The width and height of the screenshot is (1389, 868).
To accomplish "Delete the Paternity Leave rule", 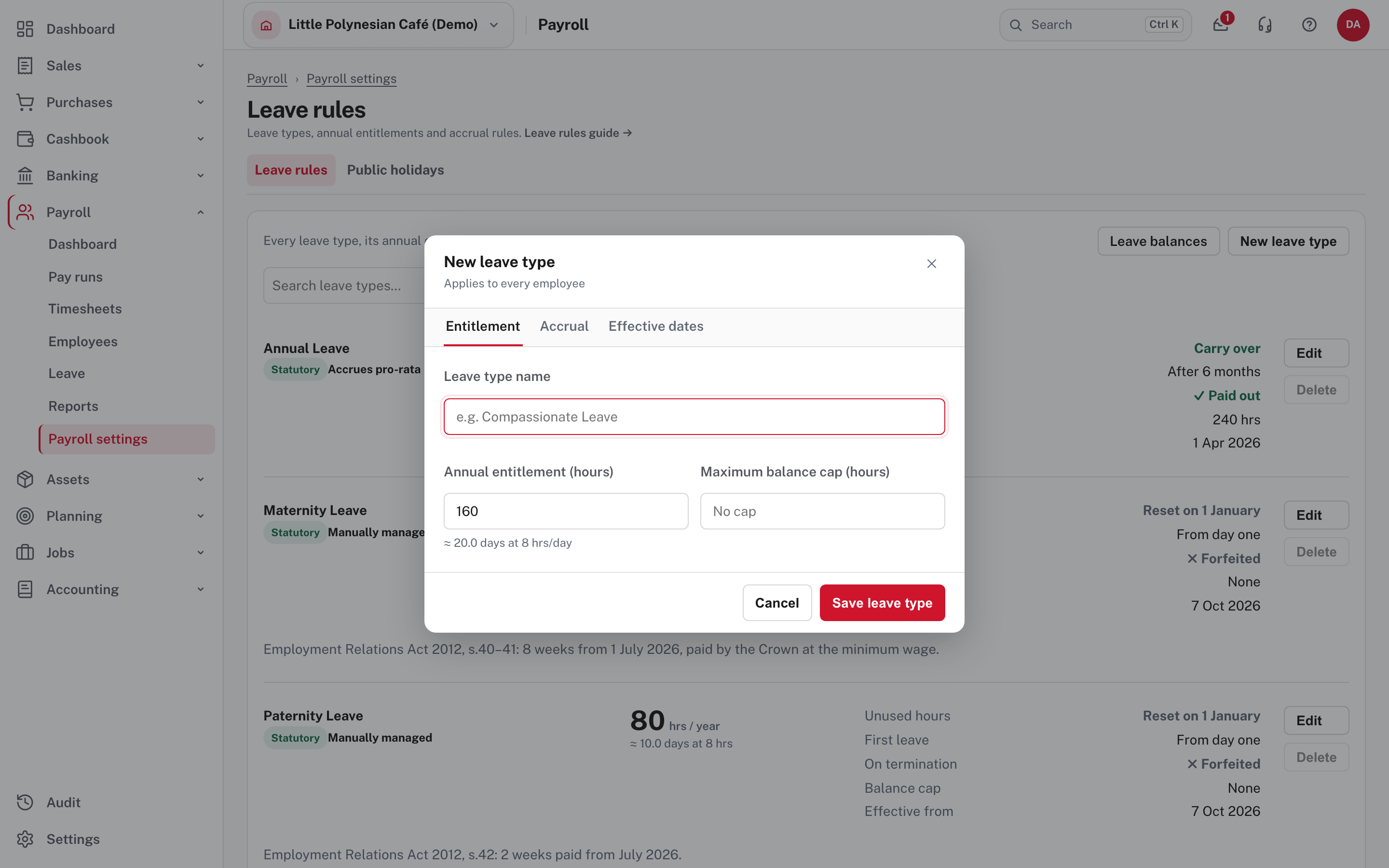I will (x=1316, y=757).
